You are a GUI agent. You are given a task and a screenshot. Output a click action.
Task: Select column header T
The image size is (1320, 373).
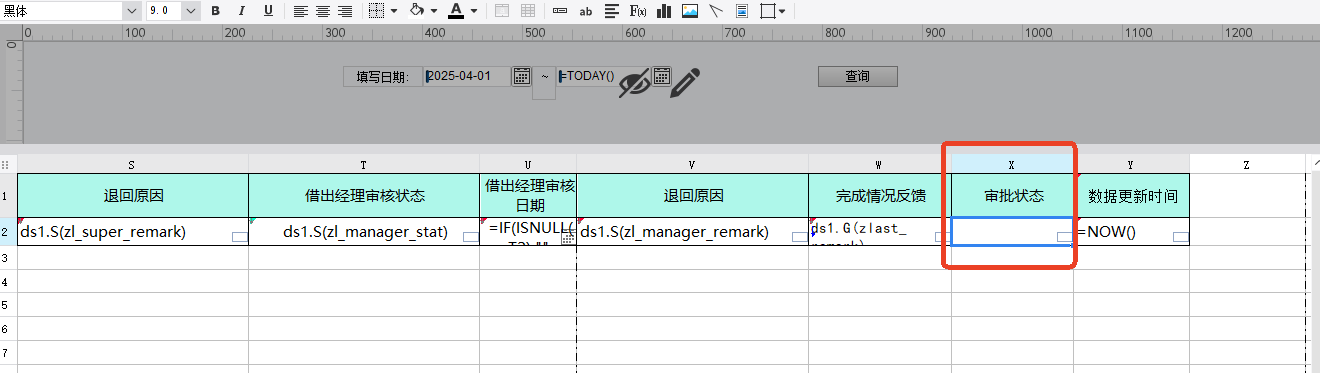click(364, 164)
